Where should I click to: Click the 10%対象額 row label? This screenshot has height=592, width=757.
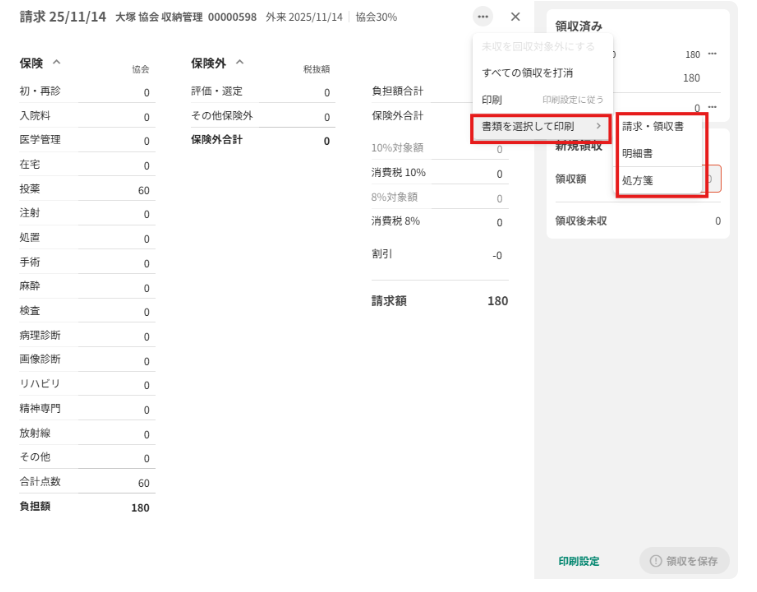coord(397,148)
